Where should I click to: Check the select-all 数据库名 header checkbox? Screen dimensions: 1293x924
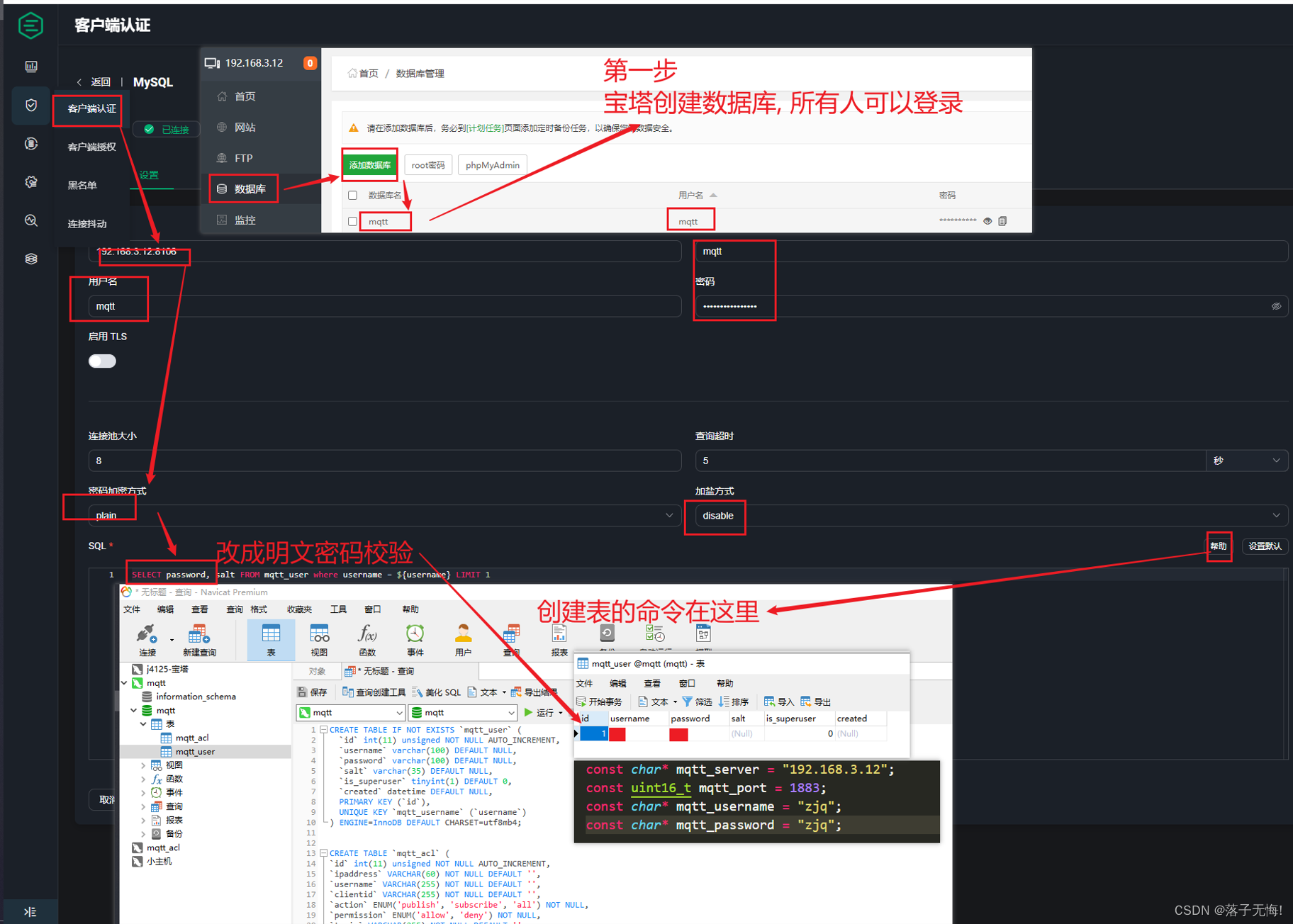tap(352, 195)
